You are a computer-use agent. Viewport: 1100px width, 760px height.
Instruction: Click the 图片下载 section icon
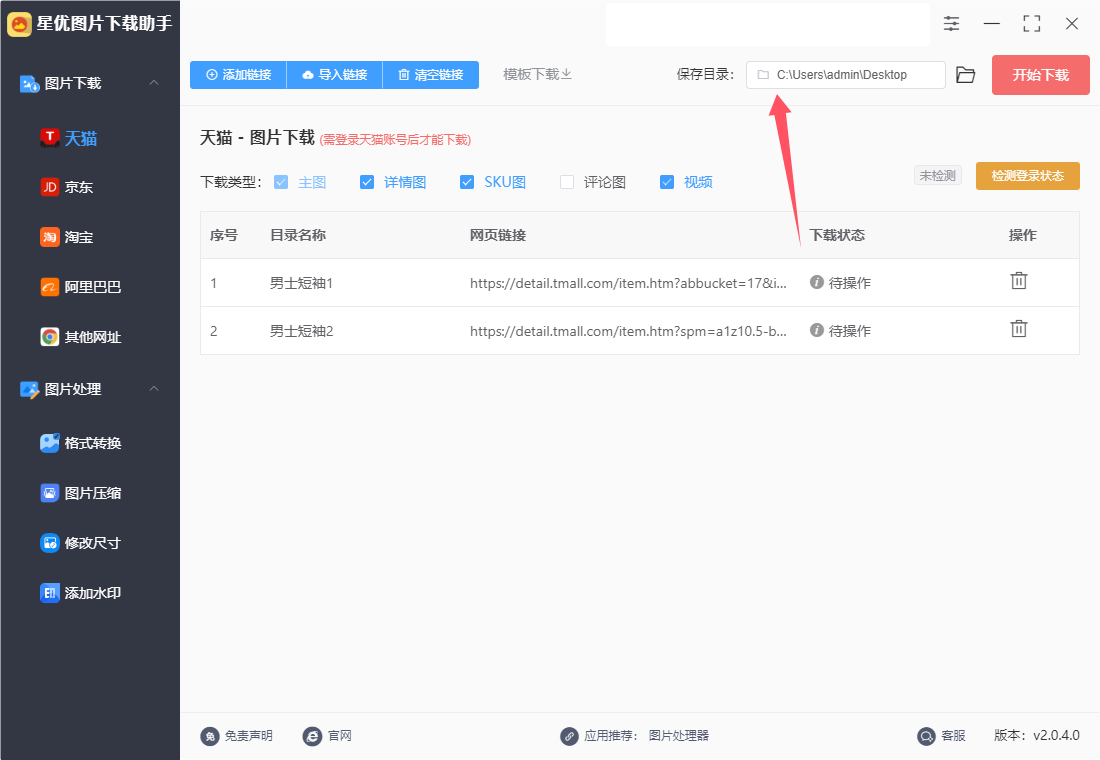click(x=29, y=84)
